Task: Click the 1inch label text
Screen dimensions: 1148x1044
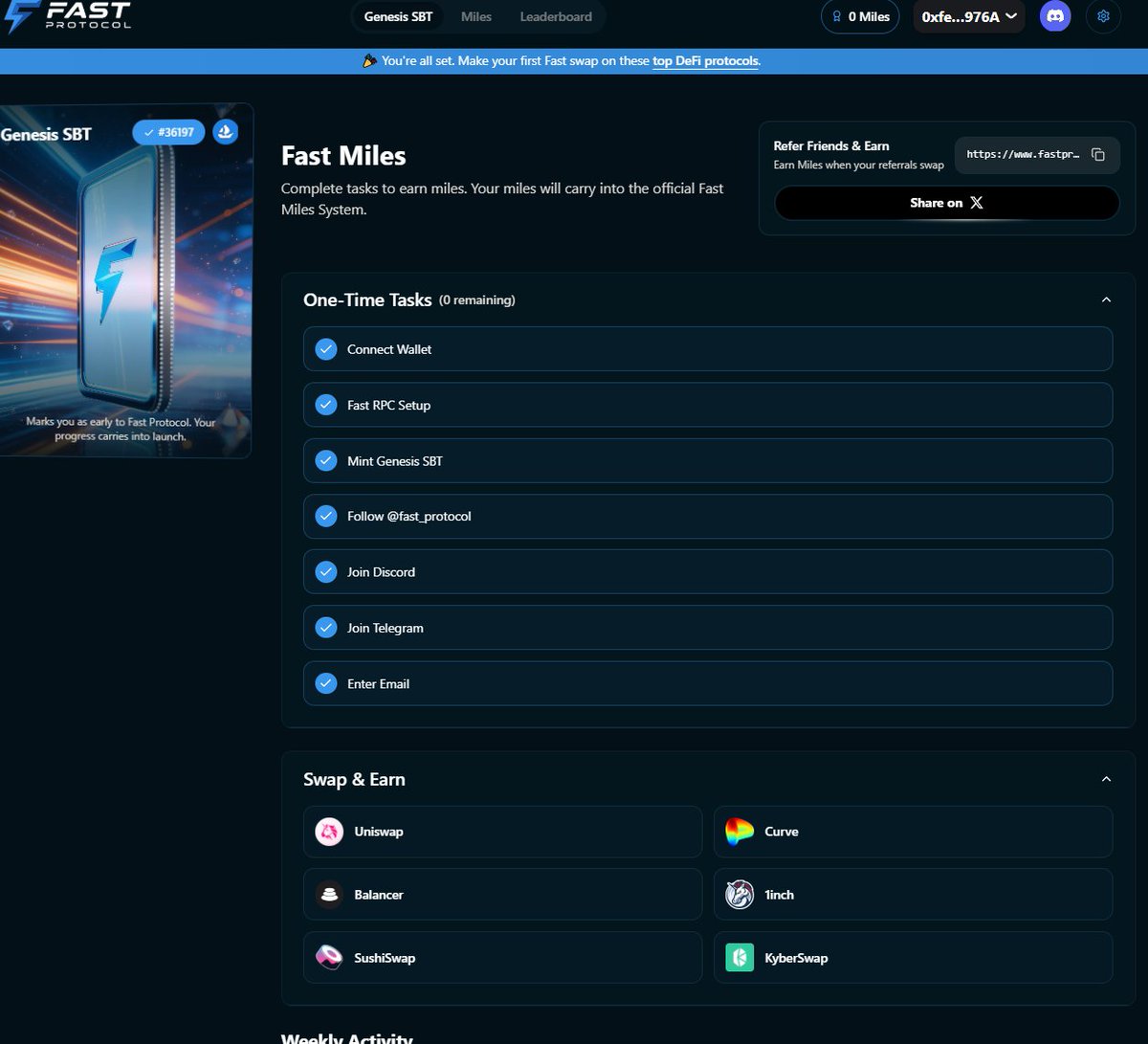Action: click(x=780, y=895)
